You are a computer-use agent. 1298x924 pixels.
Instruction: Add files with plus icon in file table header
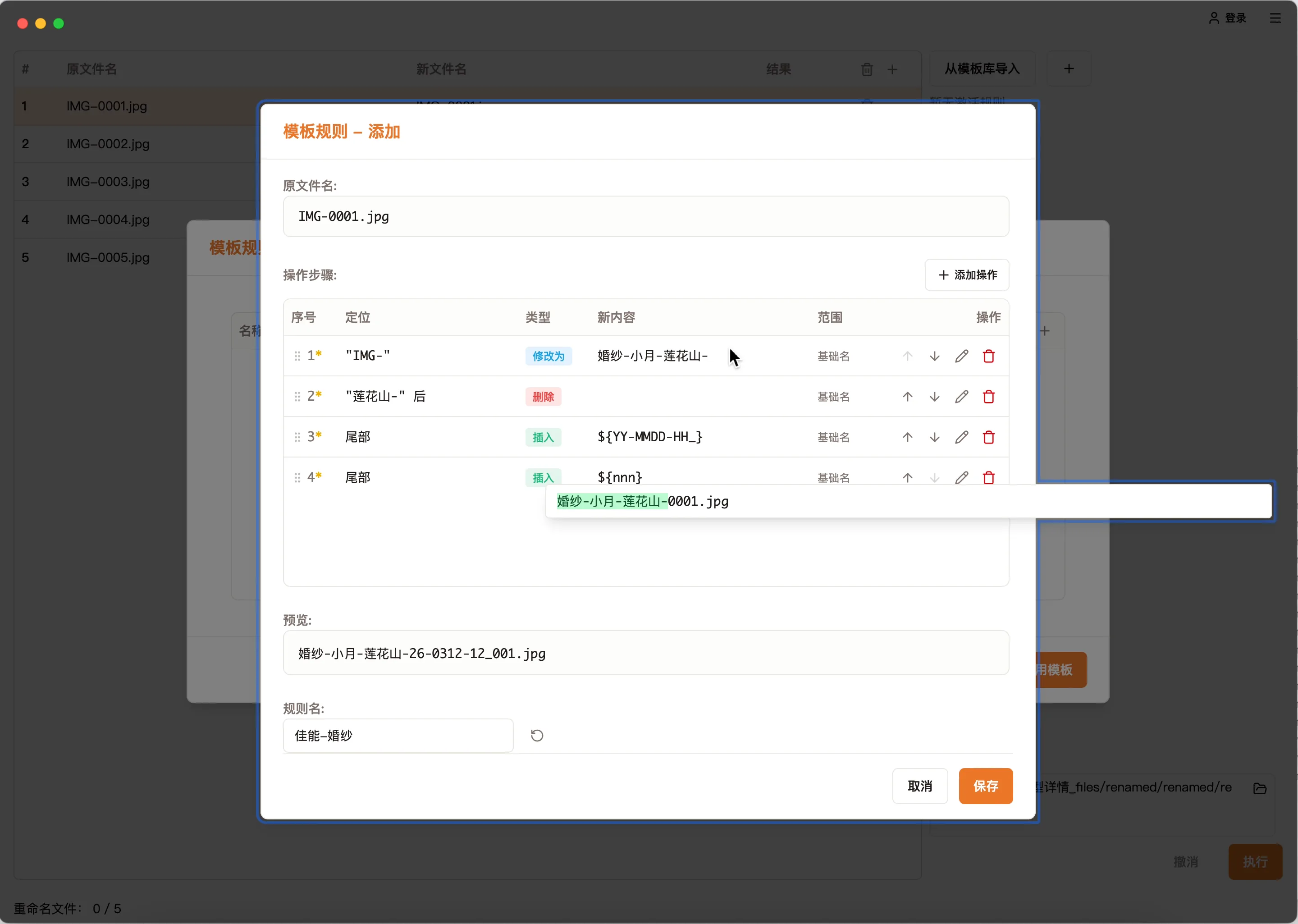(892, 69)
